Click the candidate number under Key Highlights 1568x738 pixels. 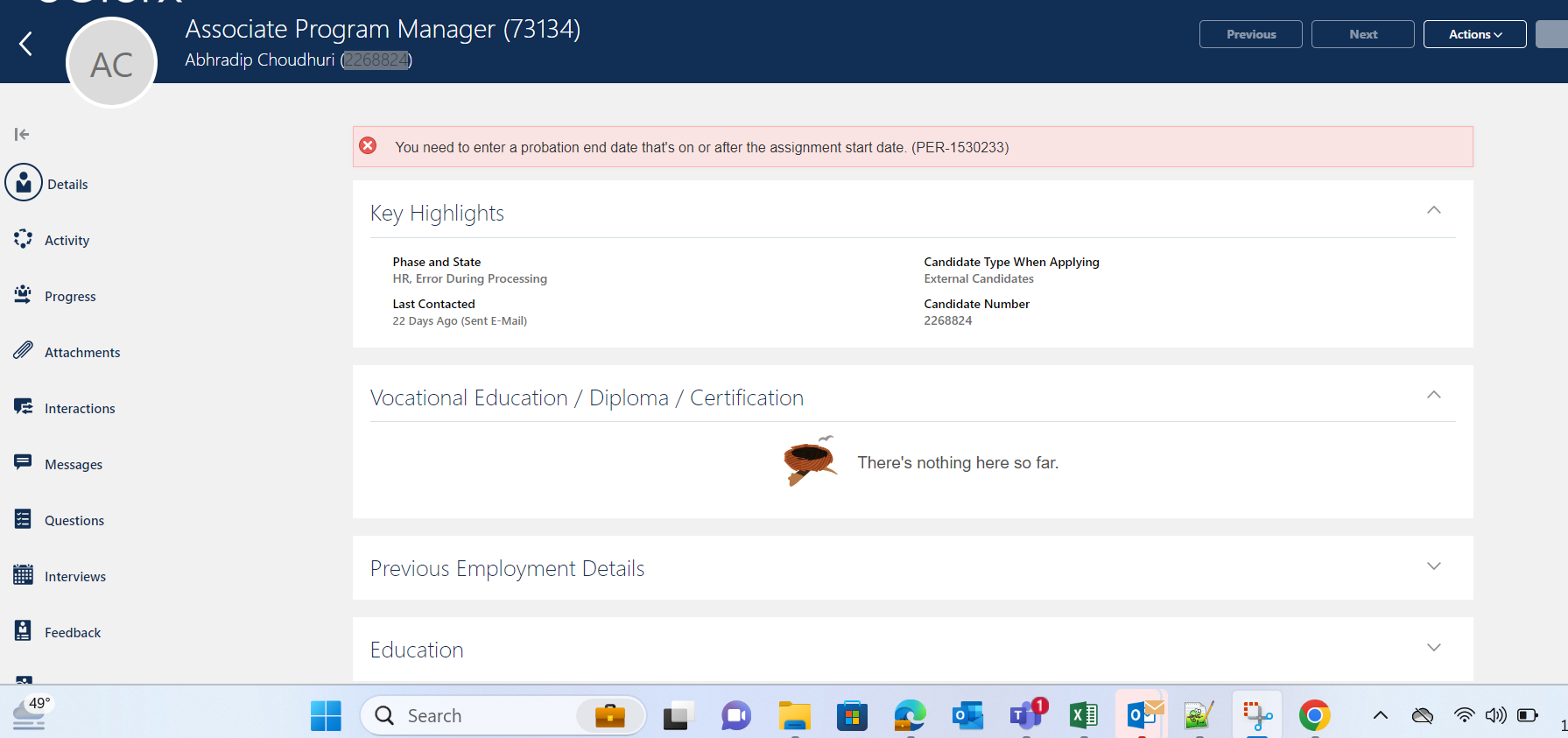click(x=948, y=320)
